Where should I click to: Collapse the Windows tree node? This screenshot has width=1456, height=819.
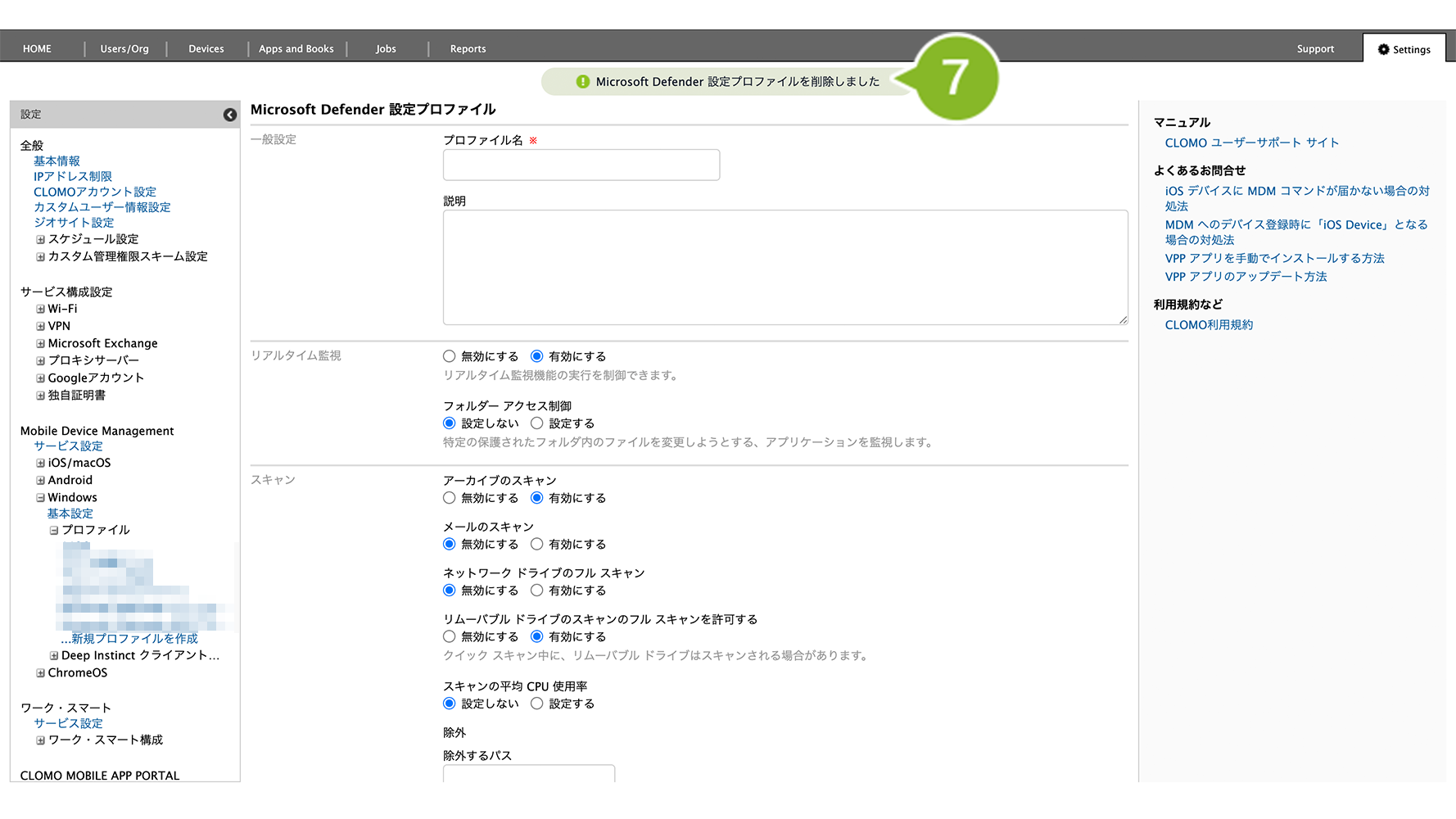pyautogui.click(x=40, y=498)
